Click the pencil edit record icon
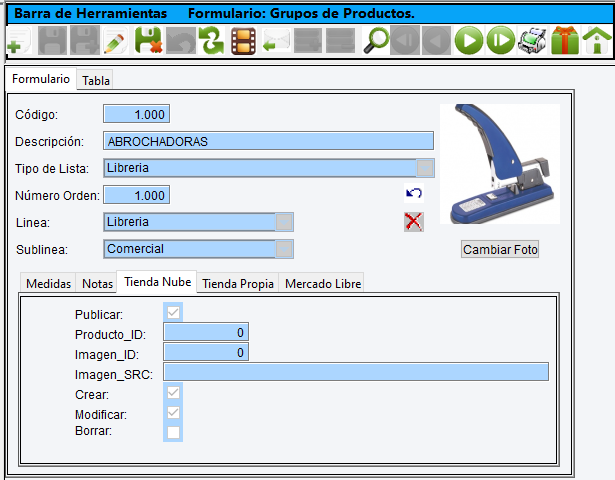615x480 pixels. point(116,40)
